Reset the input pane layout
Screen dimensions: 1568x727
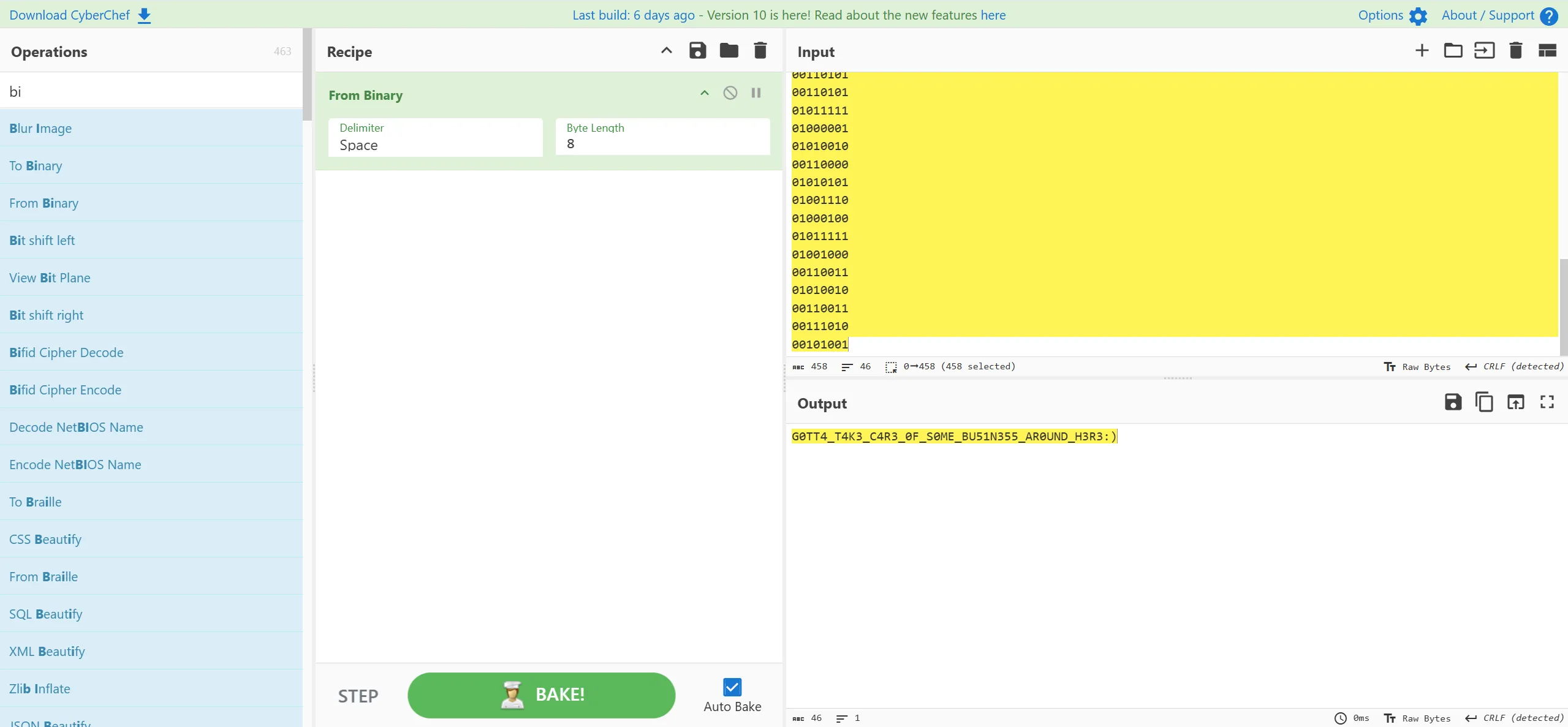(1547, 51)
